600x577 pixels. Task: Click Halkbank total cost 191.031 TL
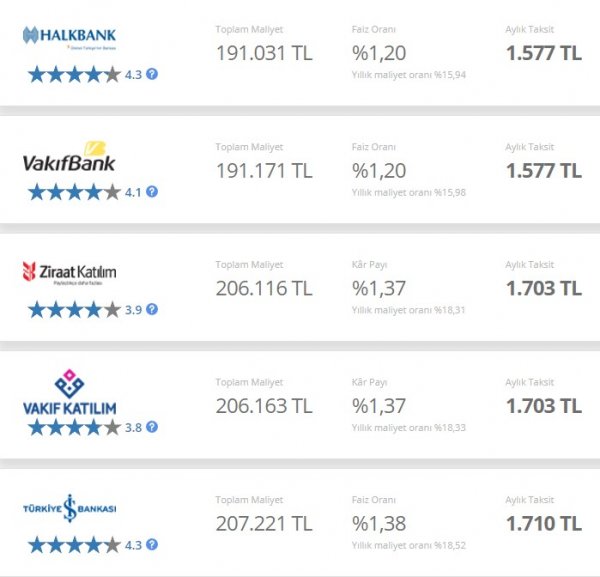coord(264,53)
